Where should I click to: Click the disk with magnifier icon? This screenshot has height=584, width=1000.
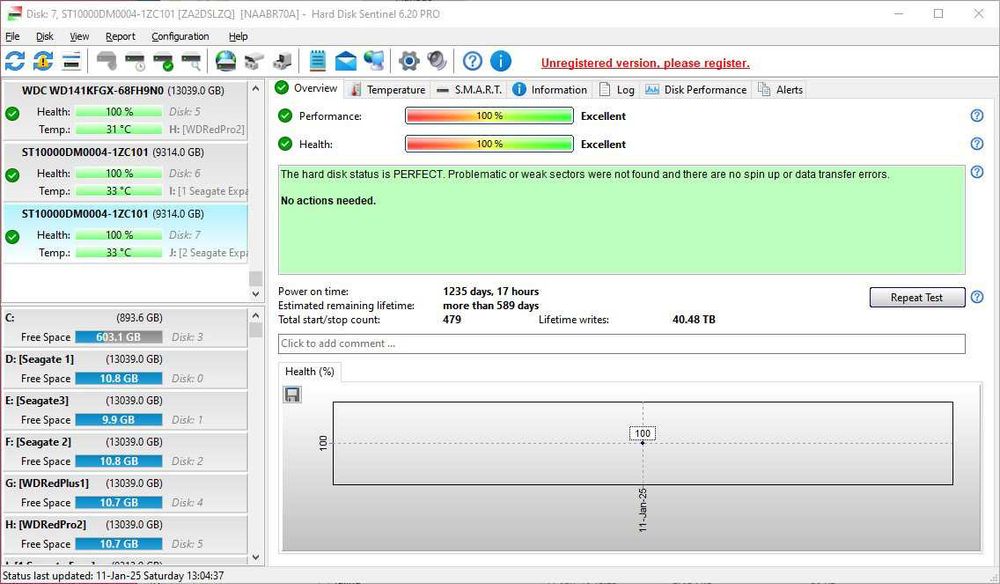coord(191,61)
